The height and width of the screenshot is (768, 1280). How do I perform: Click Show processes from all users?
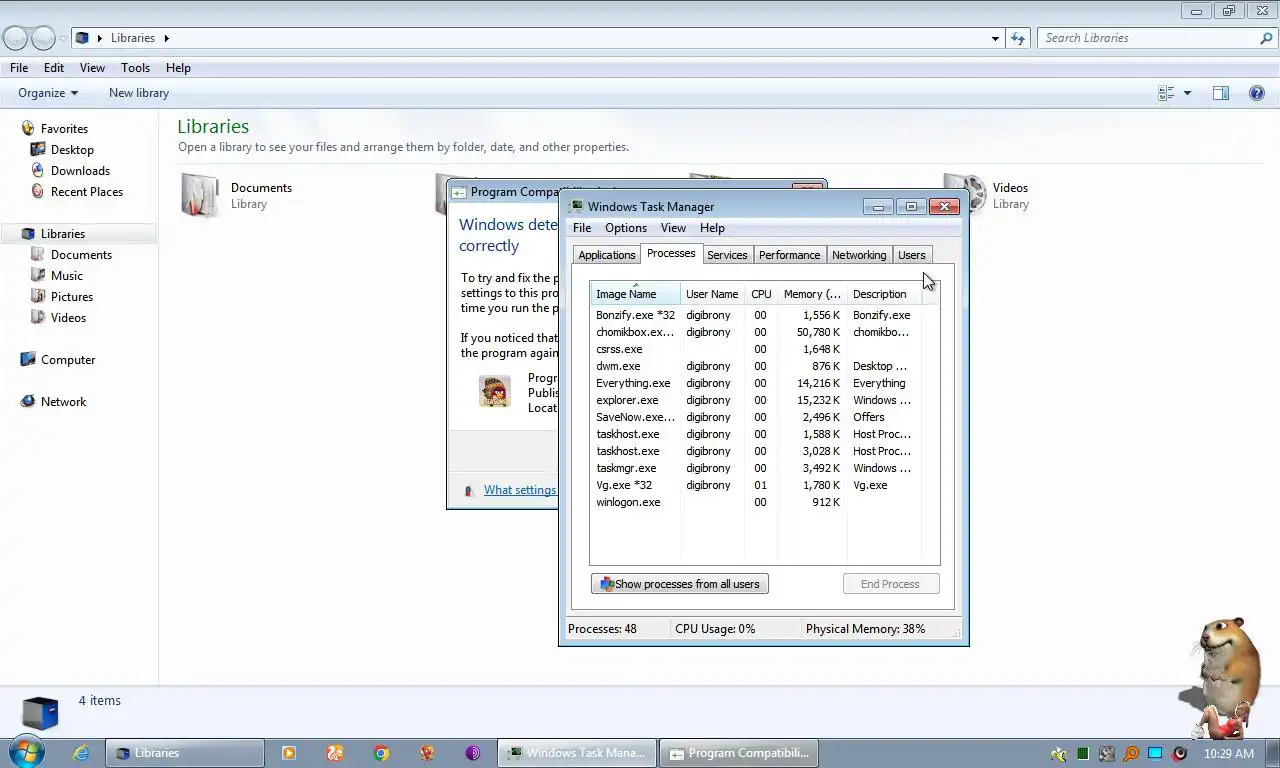coord(680,584)
